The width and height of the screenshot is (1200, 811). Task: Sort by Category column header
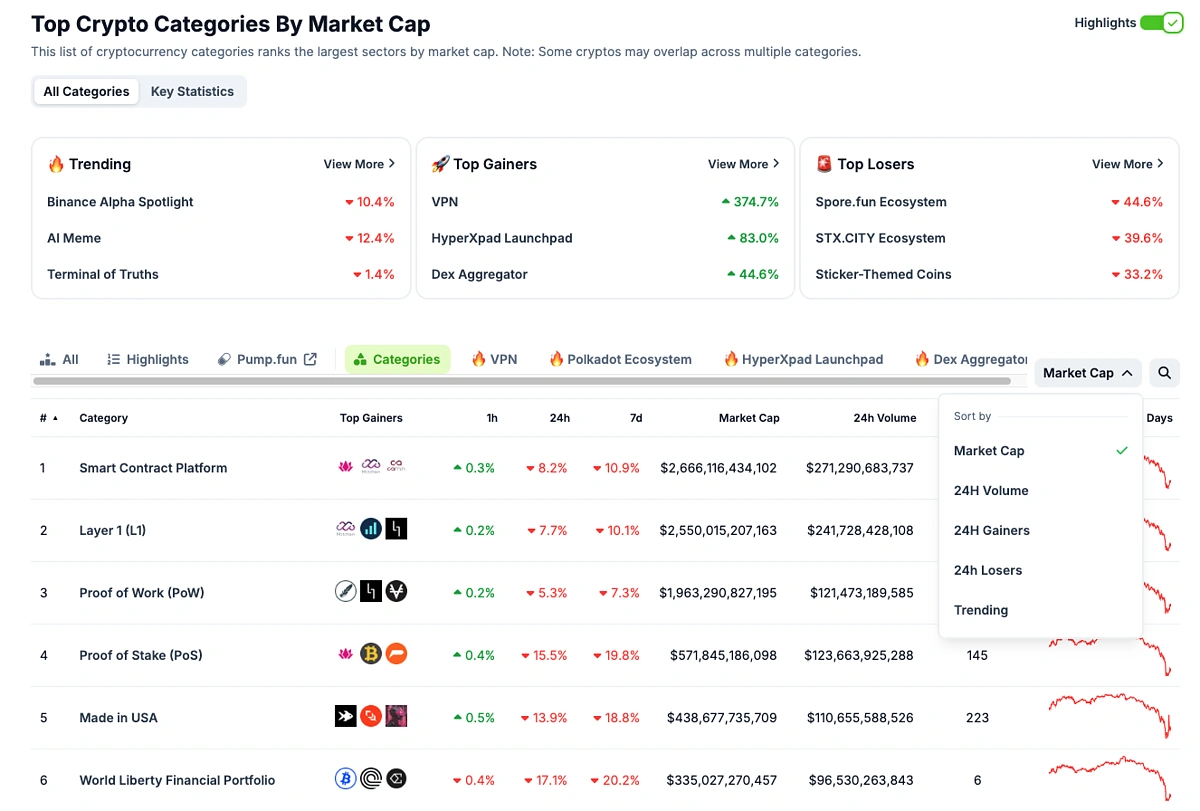click(104, 418)
